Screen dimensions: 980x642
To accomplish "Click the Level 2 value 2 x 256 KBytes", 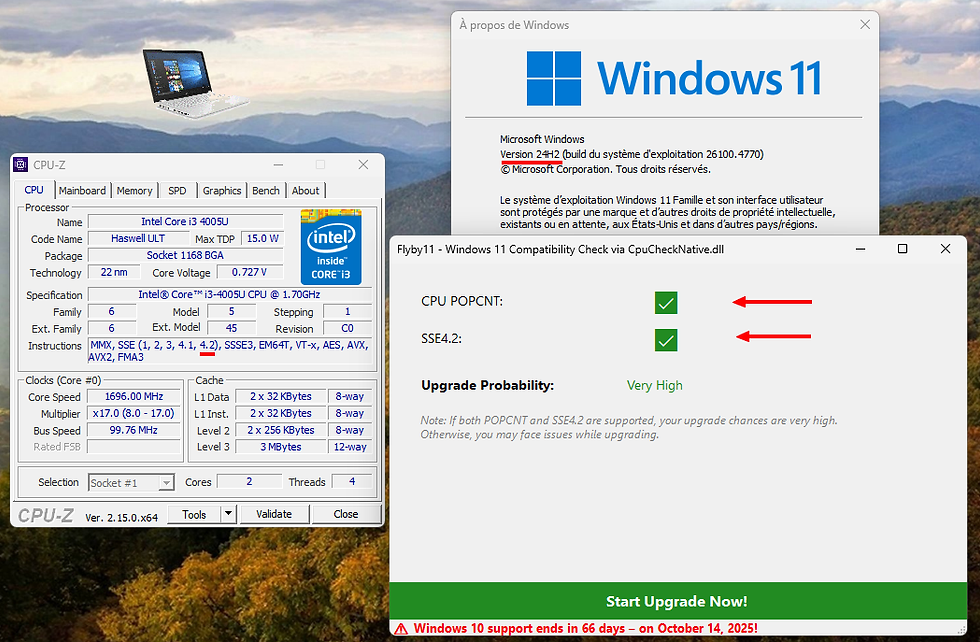I will [x=281, y=430].
